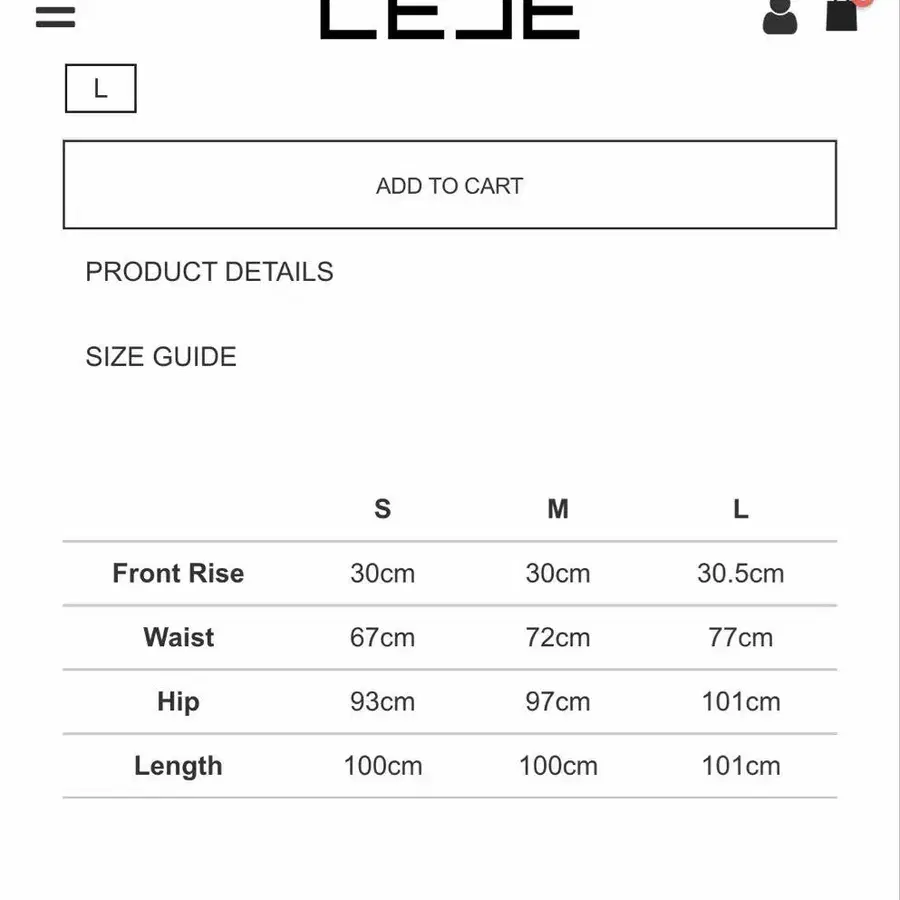The width and height of the screenshot is (900, 900).
Task: Click ADD TO CART button
Action: click(449, 185)
